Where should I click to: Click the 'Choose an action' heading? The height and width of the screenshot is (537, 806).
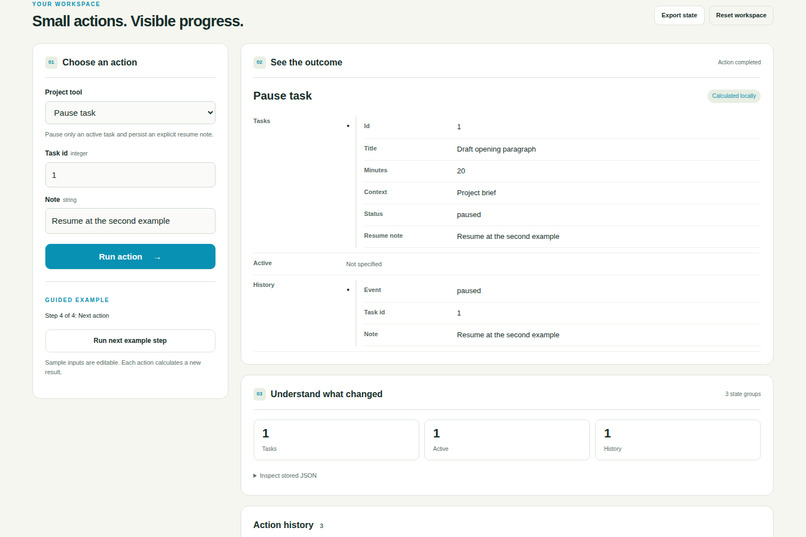pos(100,62)
